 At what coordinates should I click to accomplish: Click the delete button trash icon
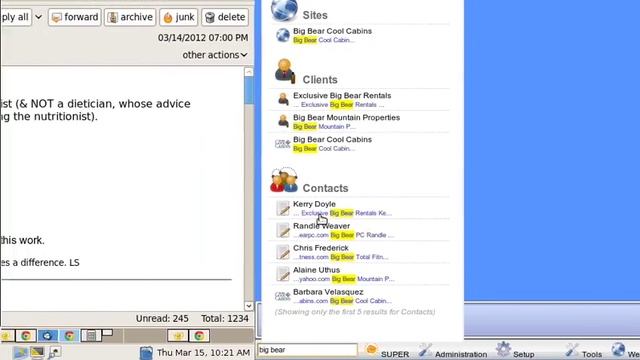210,18
